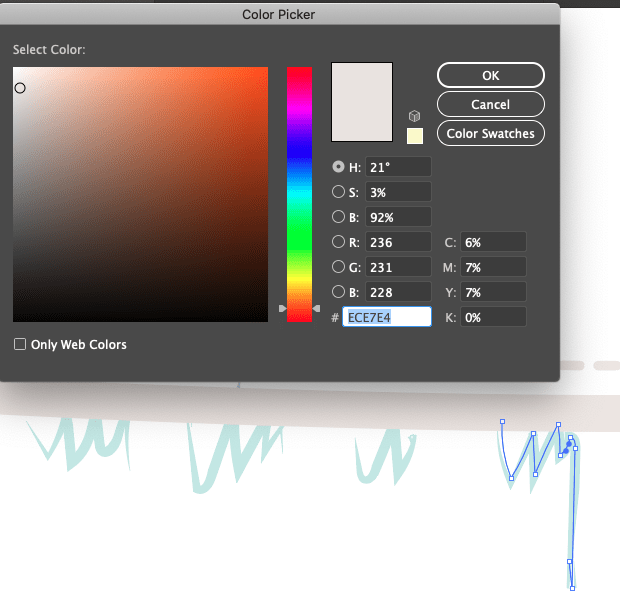Click the top-left anchor point of the selected path
620x610 pixels.
503,421
